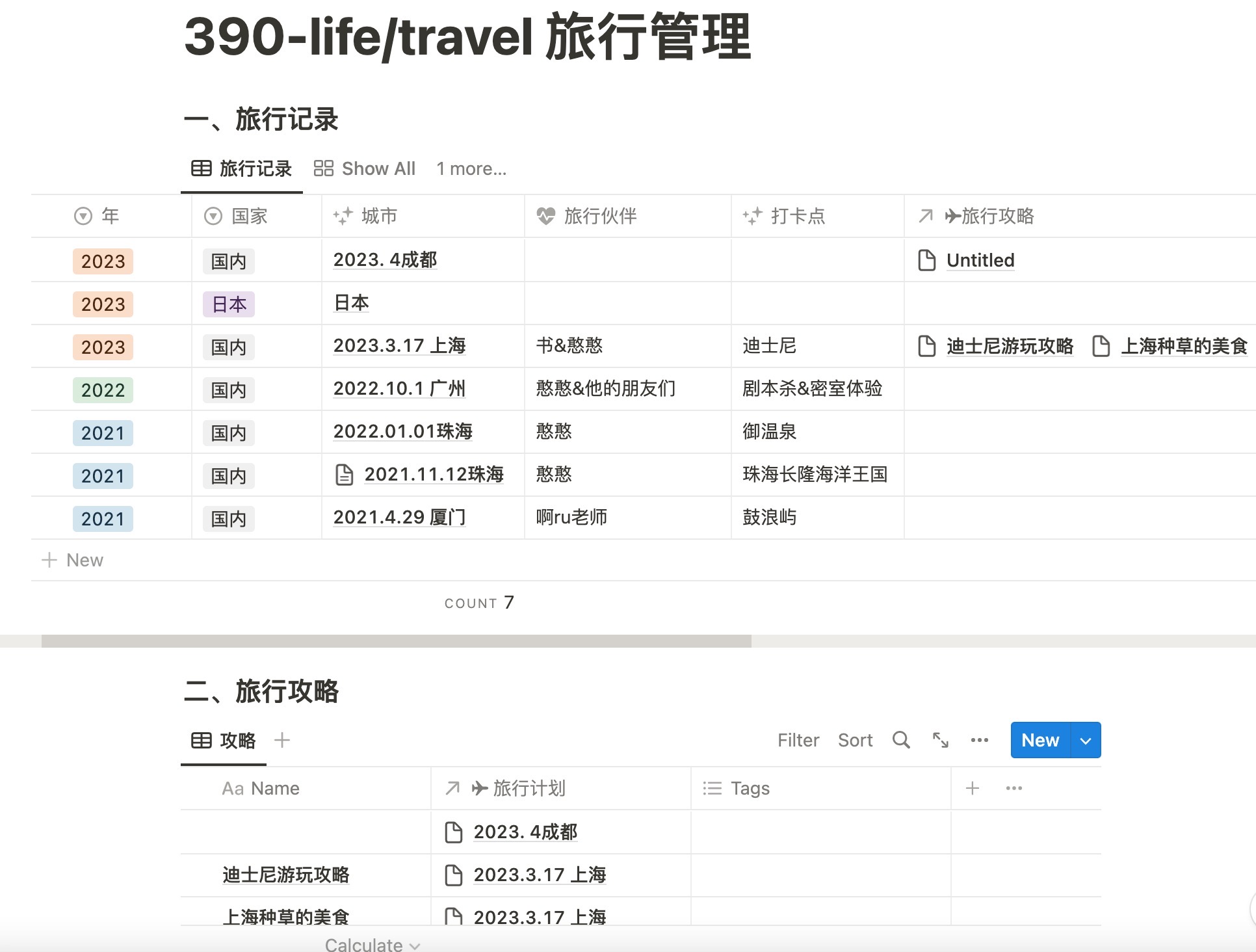This screenshot has width=1256, height=952.
Task: Click the search magnifier icon
Action: (900, 740)
